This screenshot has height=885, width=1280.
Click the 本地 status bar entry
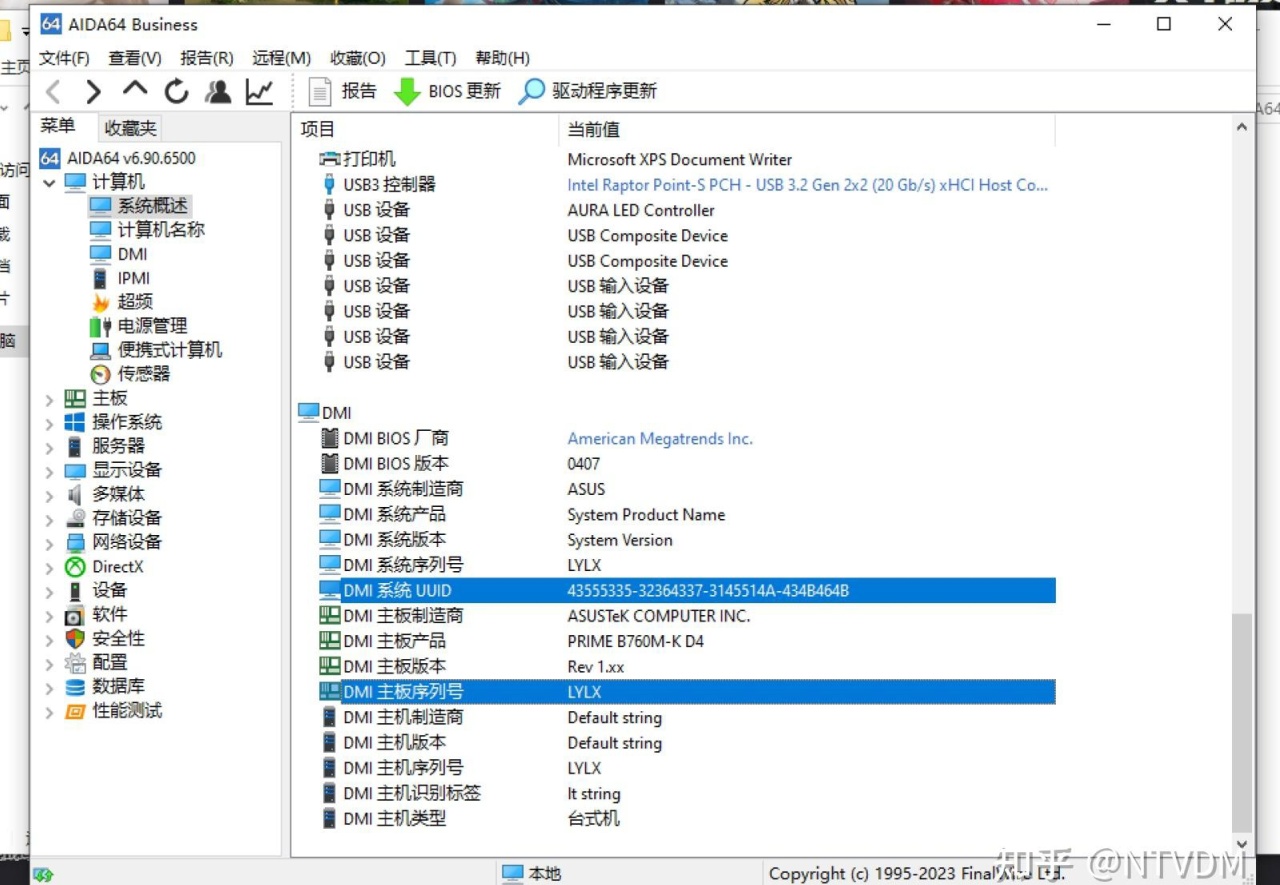pyautogui.click(x=531, y=873)
